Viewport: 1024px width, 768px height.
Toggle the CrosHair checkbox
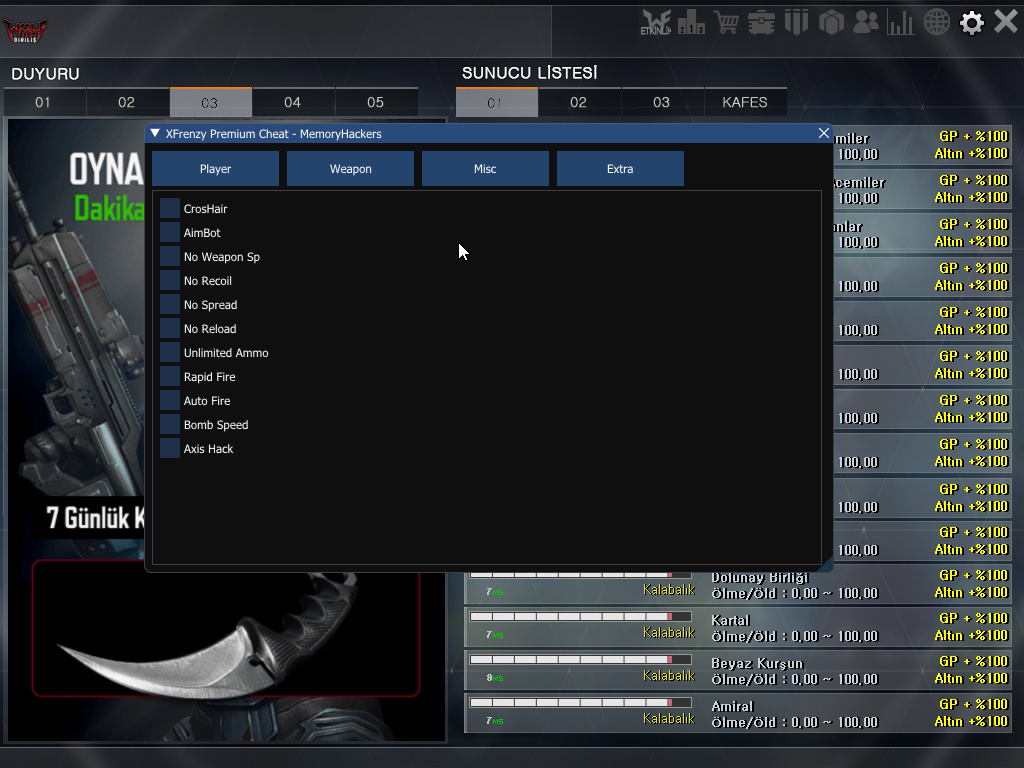pos(170,208)
